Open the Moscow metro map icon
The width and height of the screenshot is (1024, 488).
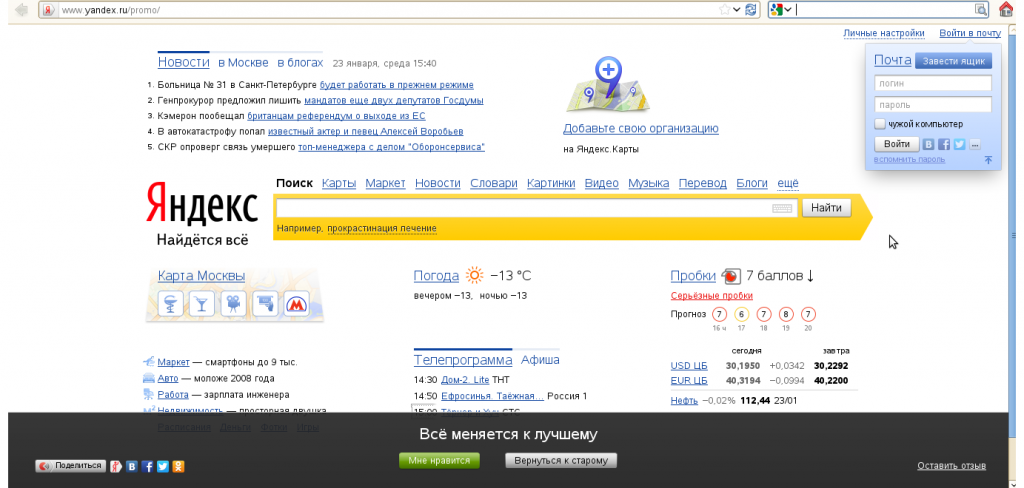[x=296, y=304]
